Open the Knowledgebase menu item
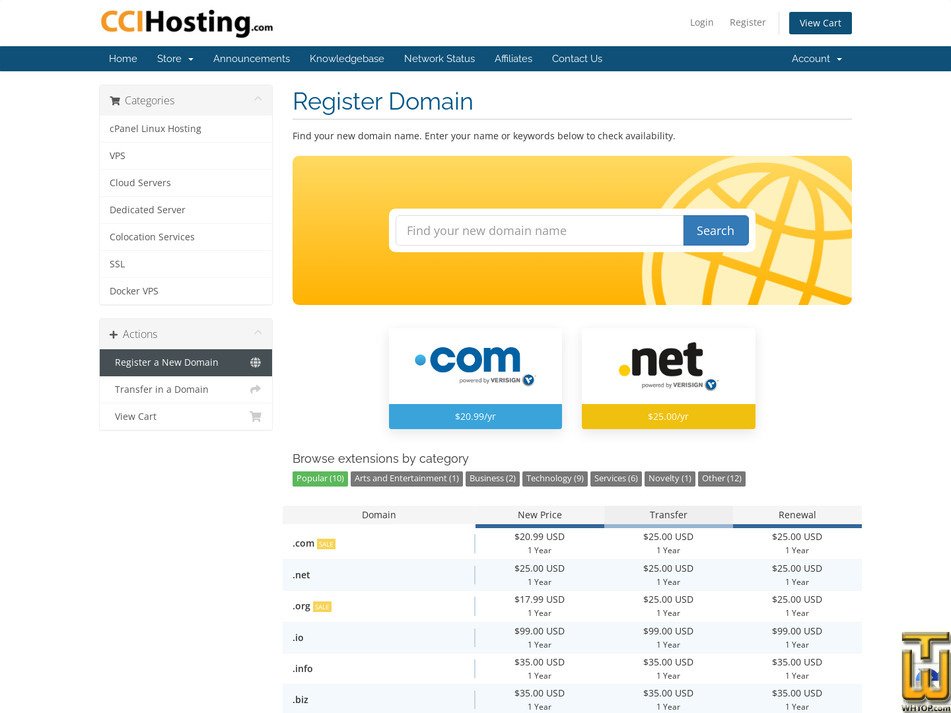This screenshot has width=951, height=713. (347, 58)
